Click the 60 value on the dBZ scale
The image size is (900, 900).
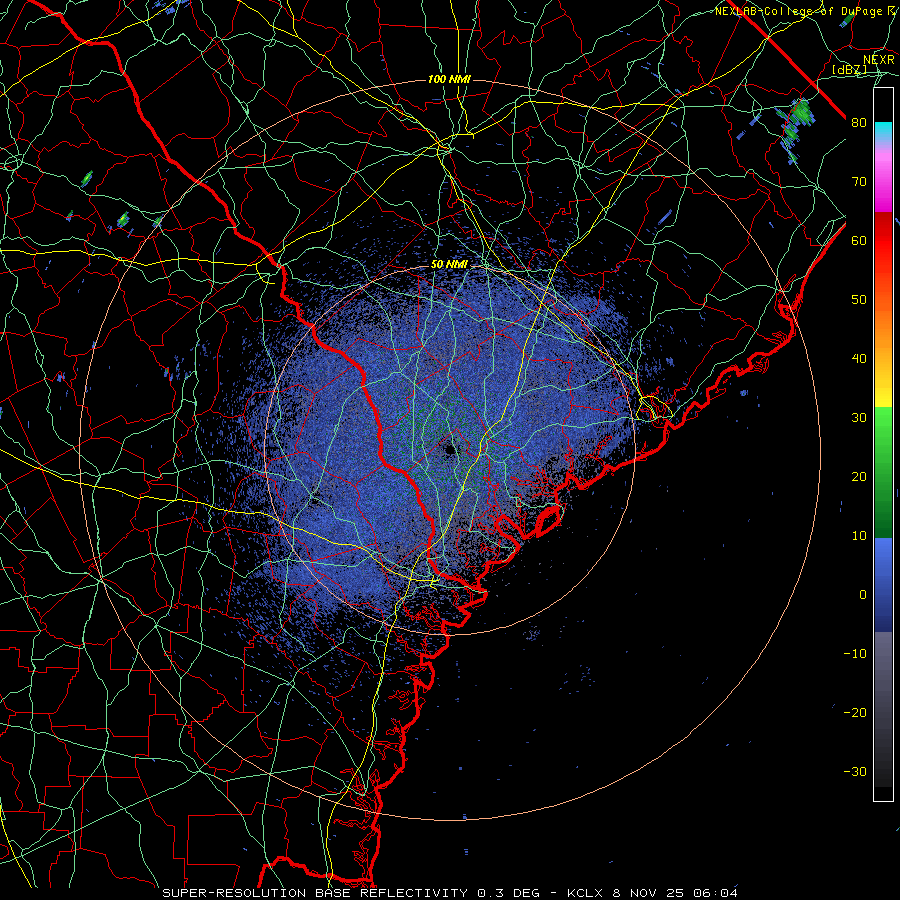(x=859, y=241)
